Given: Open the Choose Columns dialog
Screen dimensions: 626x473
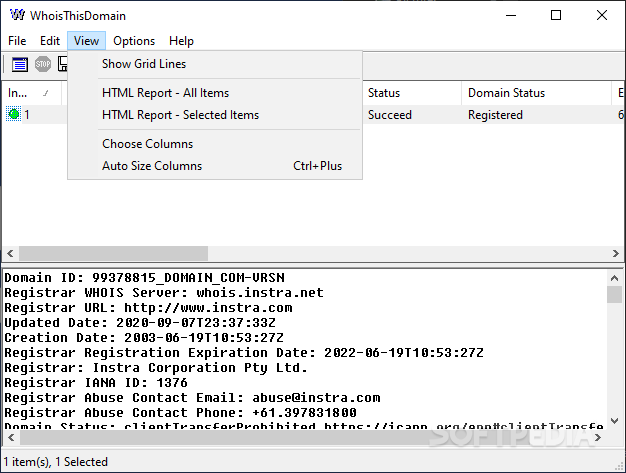Looking at the screenshot, I should click(215, 144).
